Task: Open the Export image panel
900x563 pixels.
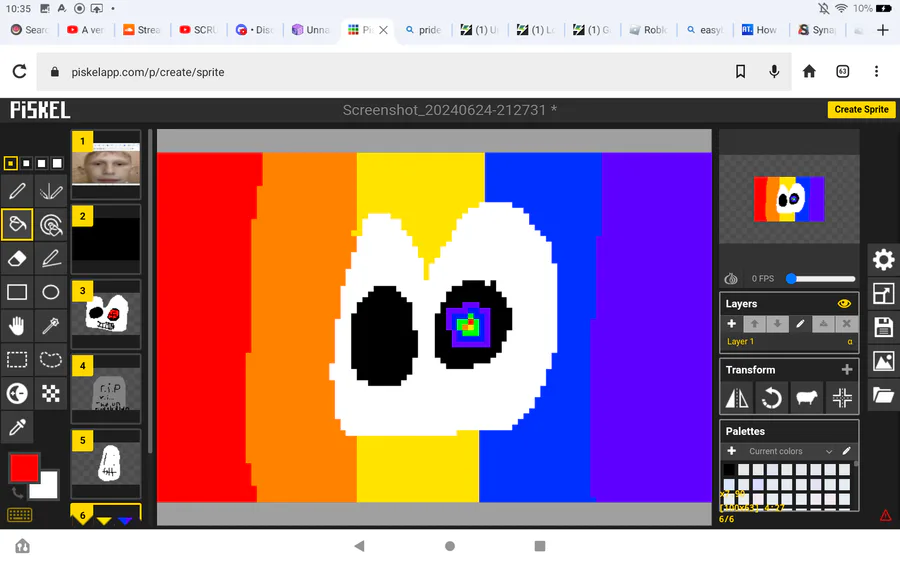Action: (x=883, y=362)
